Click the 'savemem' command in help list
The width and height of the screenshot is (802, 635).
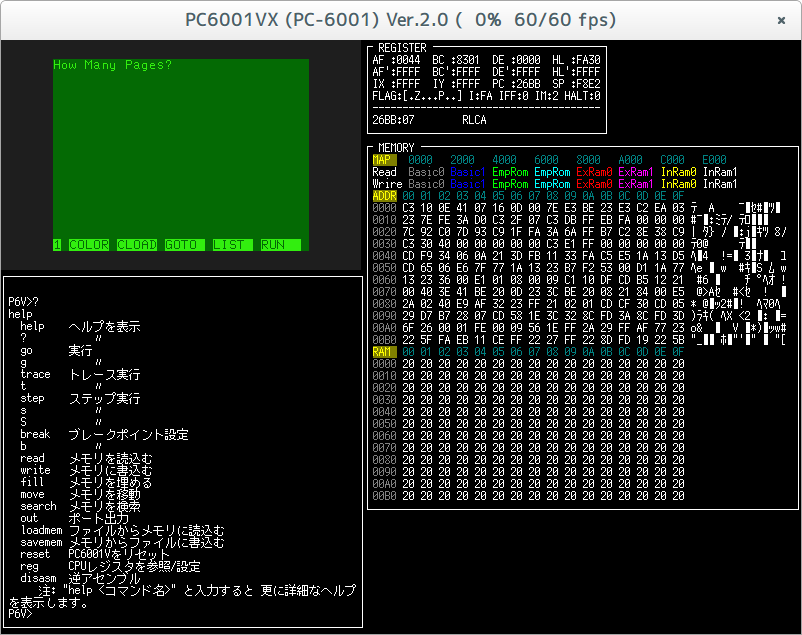pos(41,542)
